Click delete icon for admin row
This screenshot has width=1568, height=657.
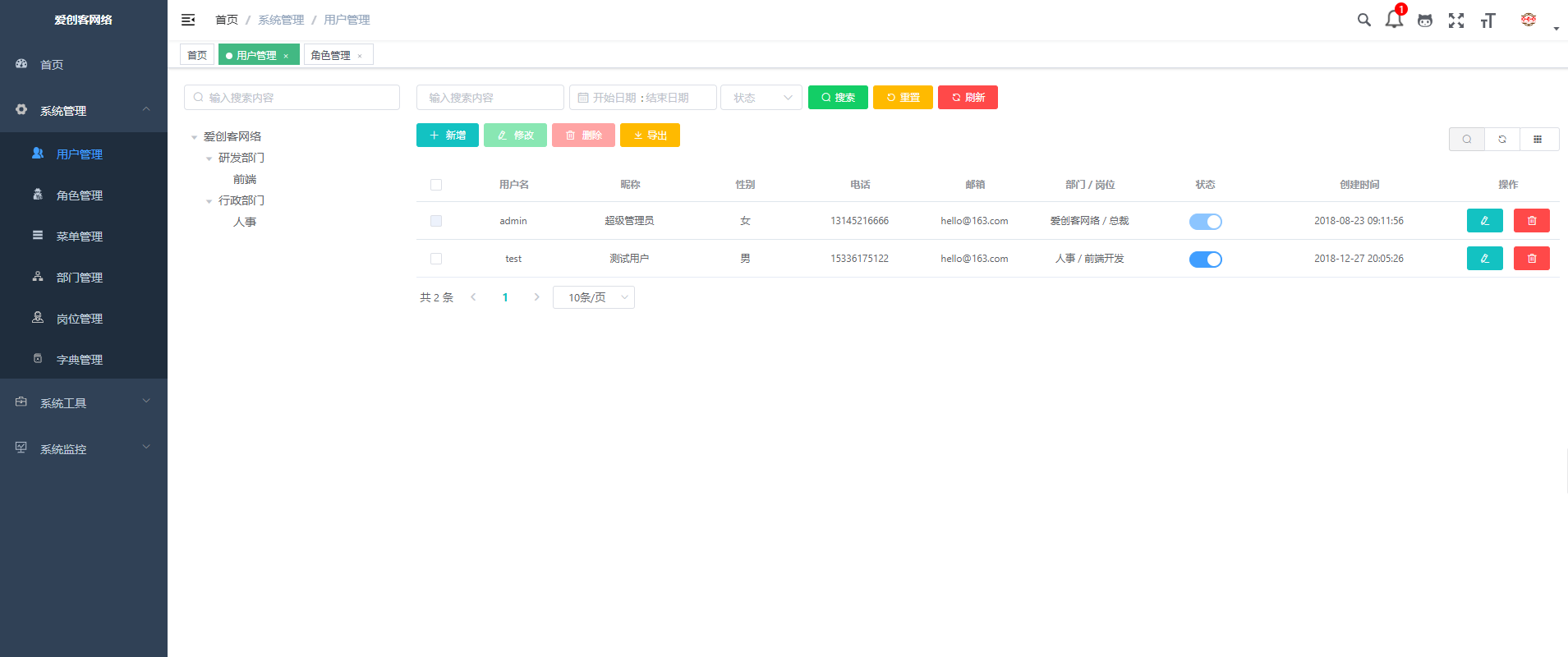[1532, 221]
